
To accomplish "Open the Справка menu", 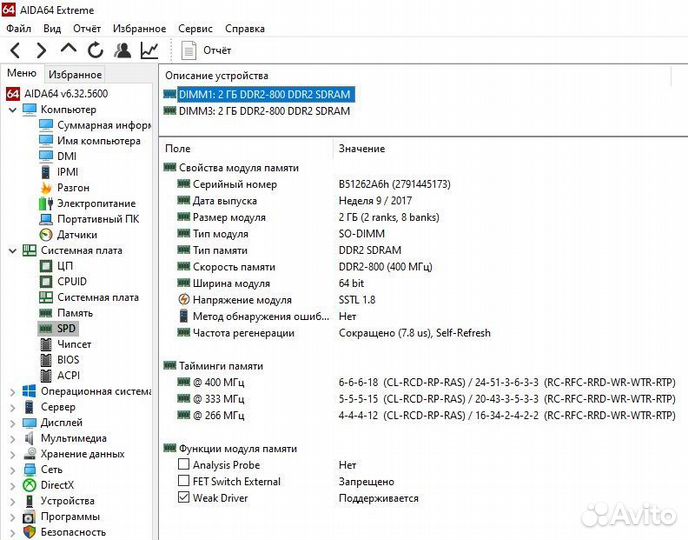I will pos(245,29).
